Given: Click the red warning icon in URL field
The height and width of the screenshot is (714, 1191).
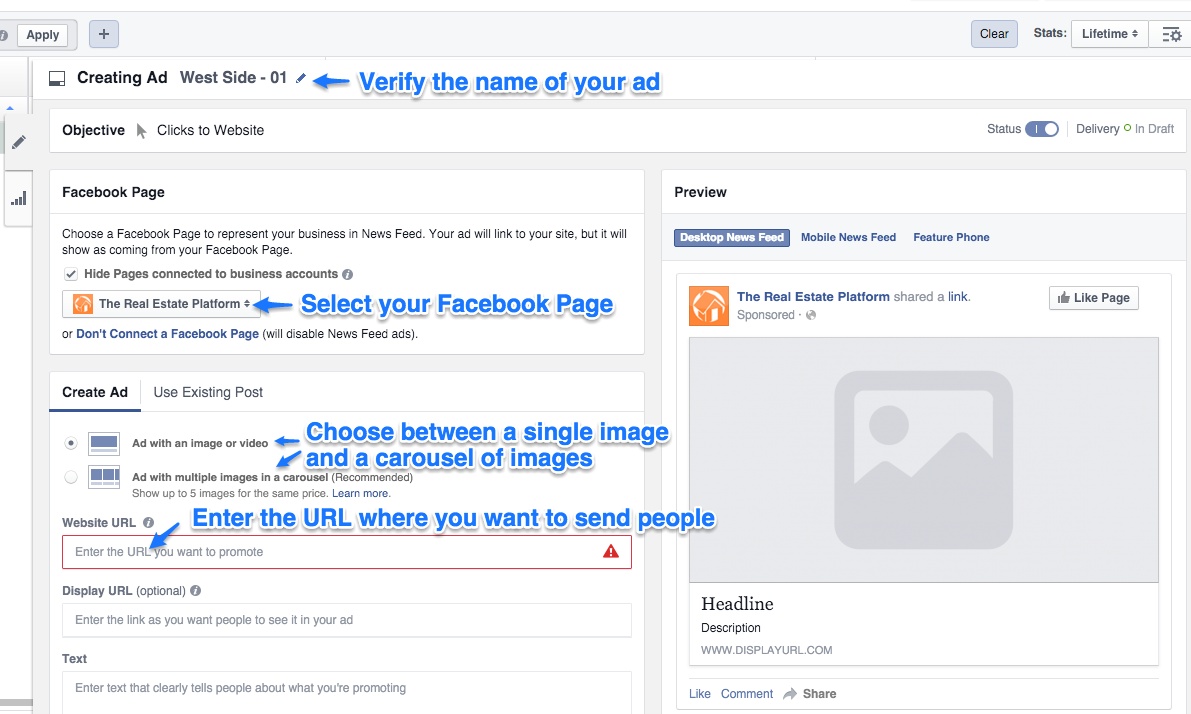Looking at the screenshot, I should (x=611, y=551).
